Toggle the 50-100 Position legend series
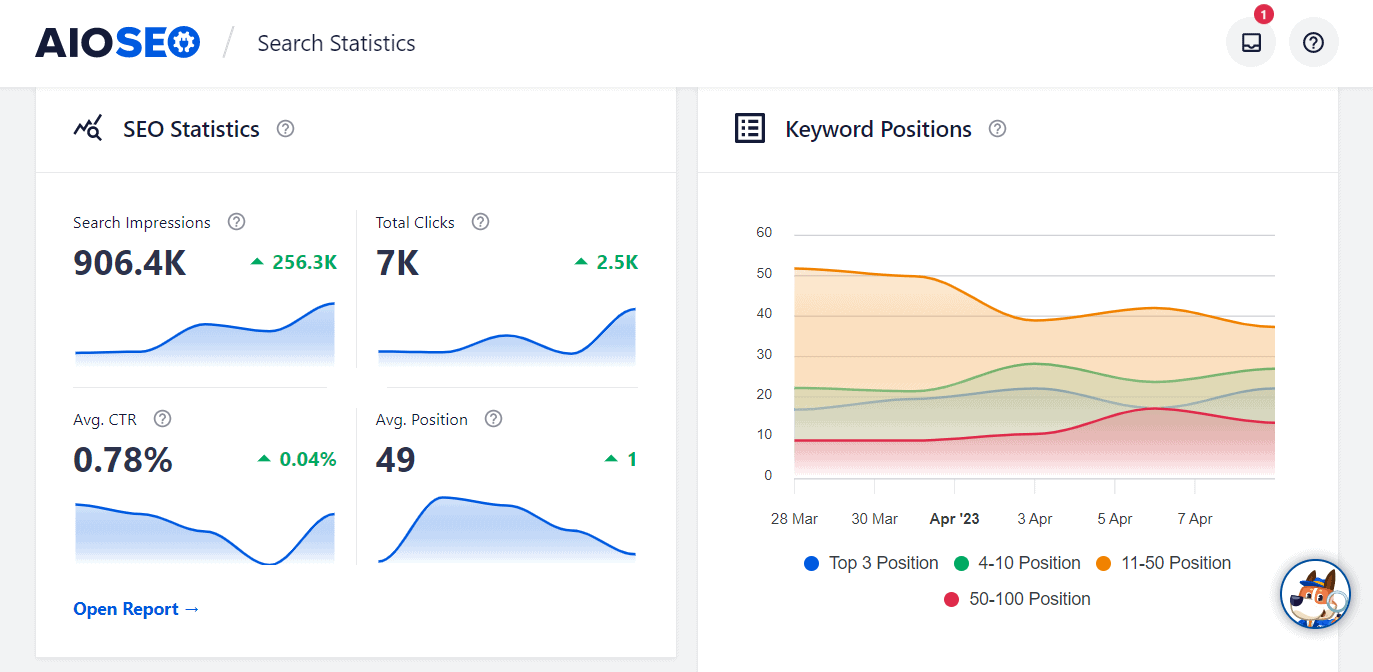 [x=1017, y=599]
